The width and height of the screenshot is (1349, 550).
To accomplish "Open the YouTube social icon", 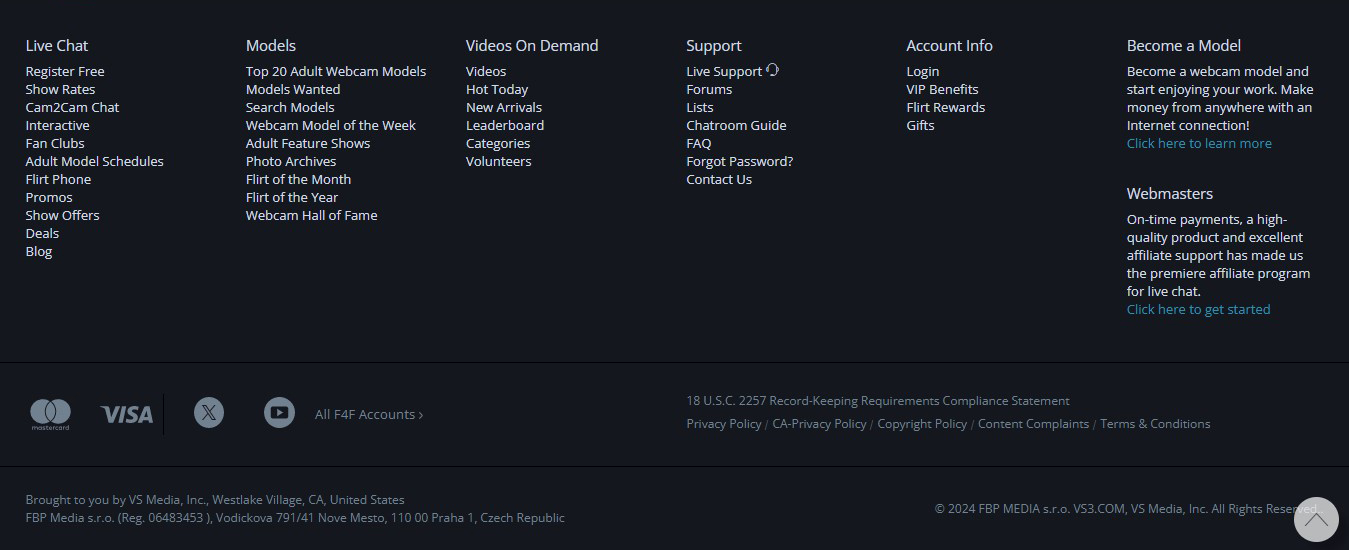I will 279,412.
